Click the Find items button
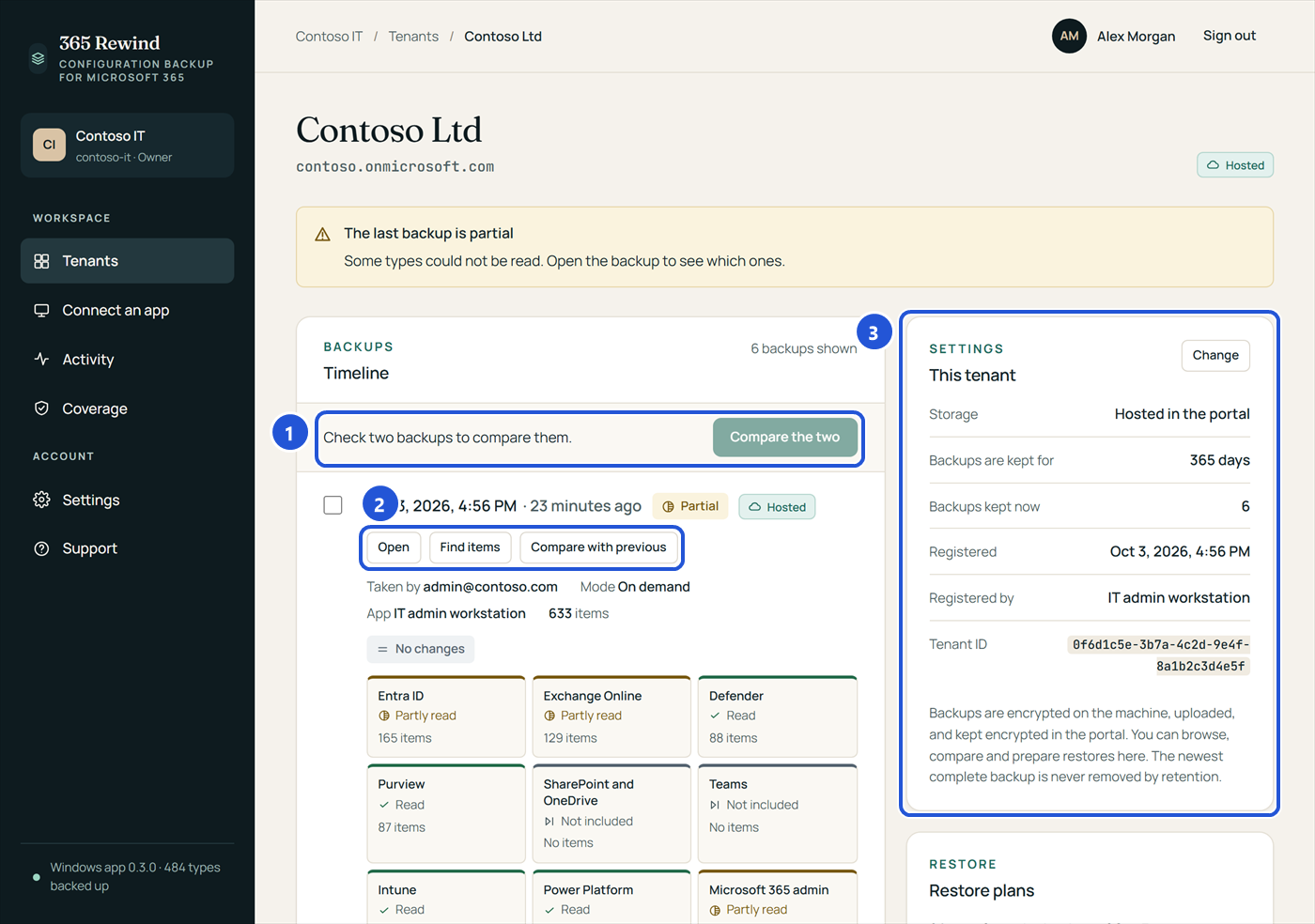1315x924 pixels. (x=470, y=547)
